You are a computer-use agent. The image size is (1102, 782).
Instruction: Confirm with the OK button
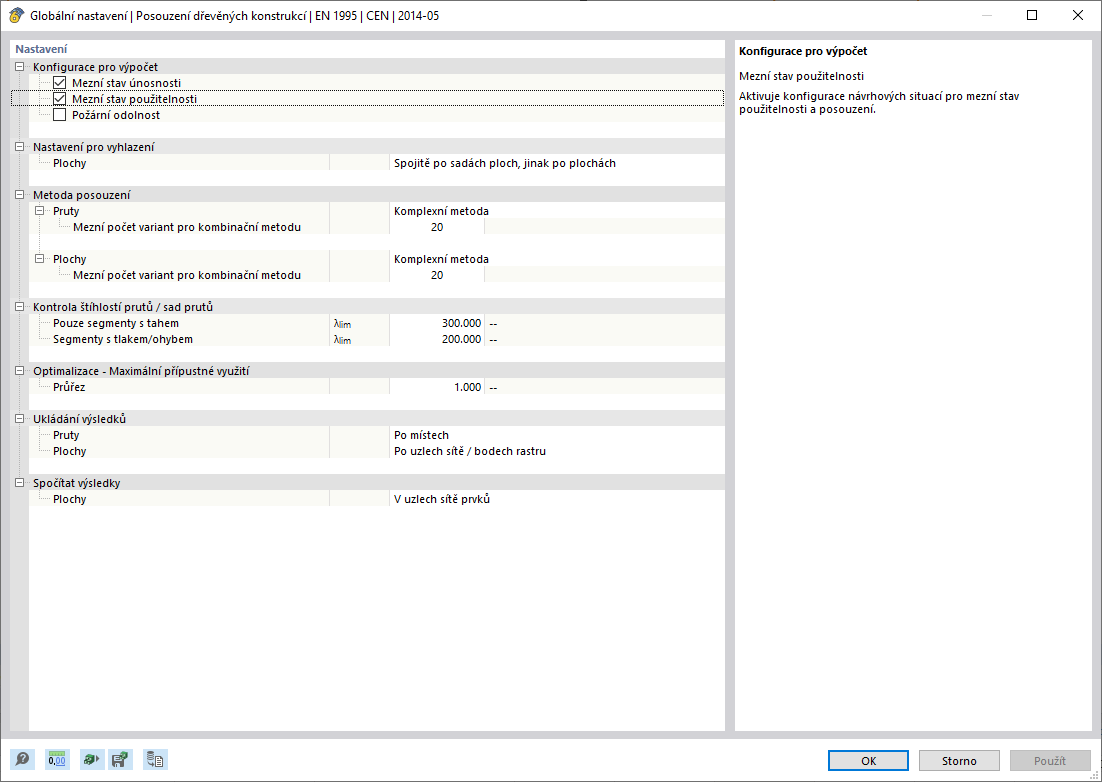(x=869, y=761)
